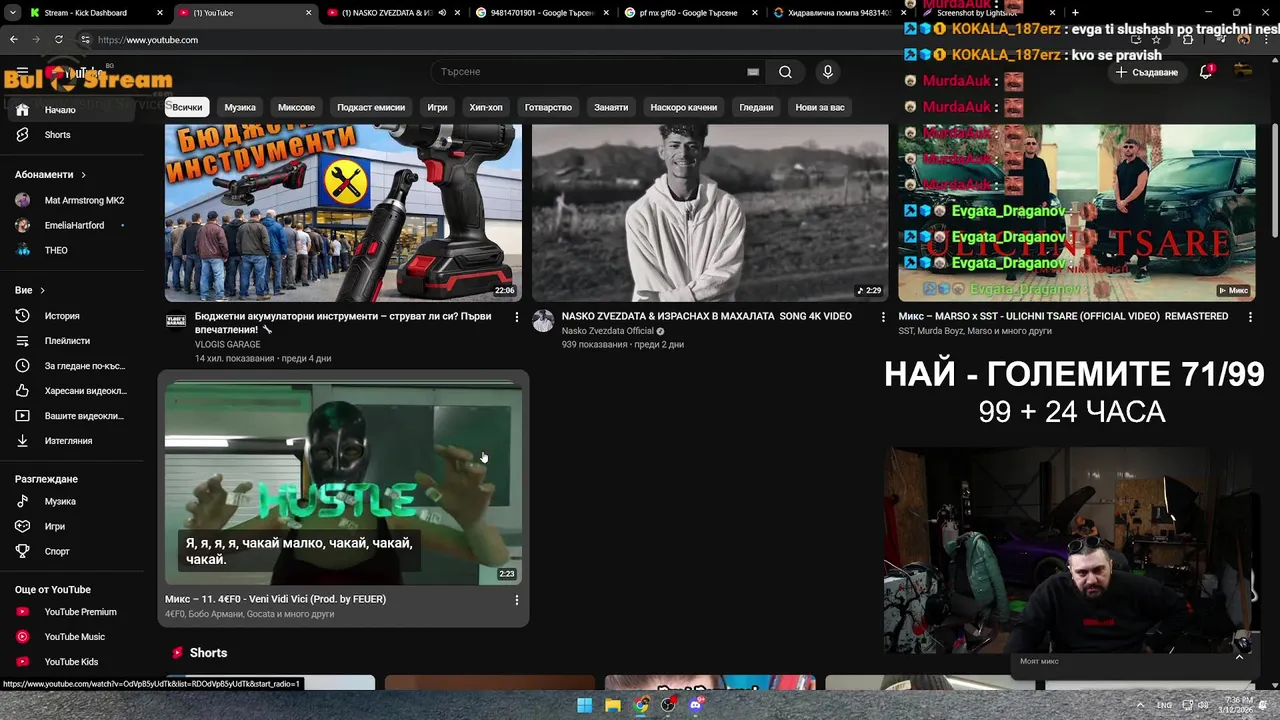Select the Подкаст емисии filter chip
The width and height of the screenshot is (1280, 720).
371,107
